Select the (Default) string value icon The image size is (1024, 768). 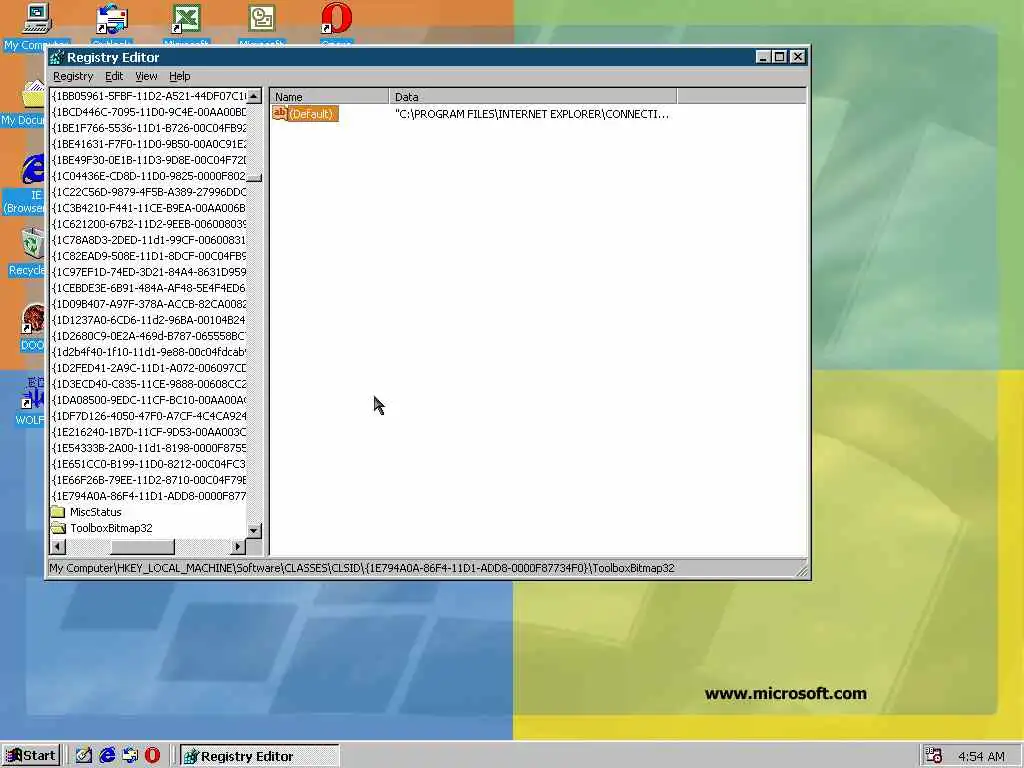[x=280, y=114]
